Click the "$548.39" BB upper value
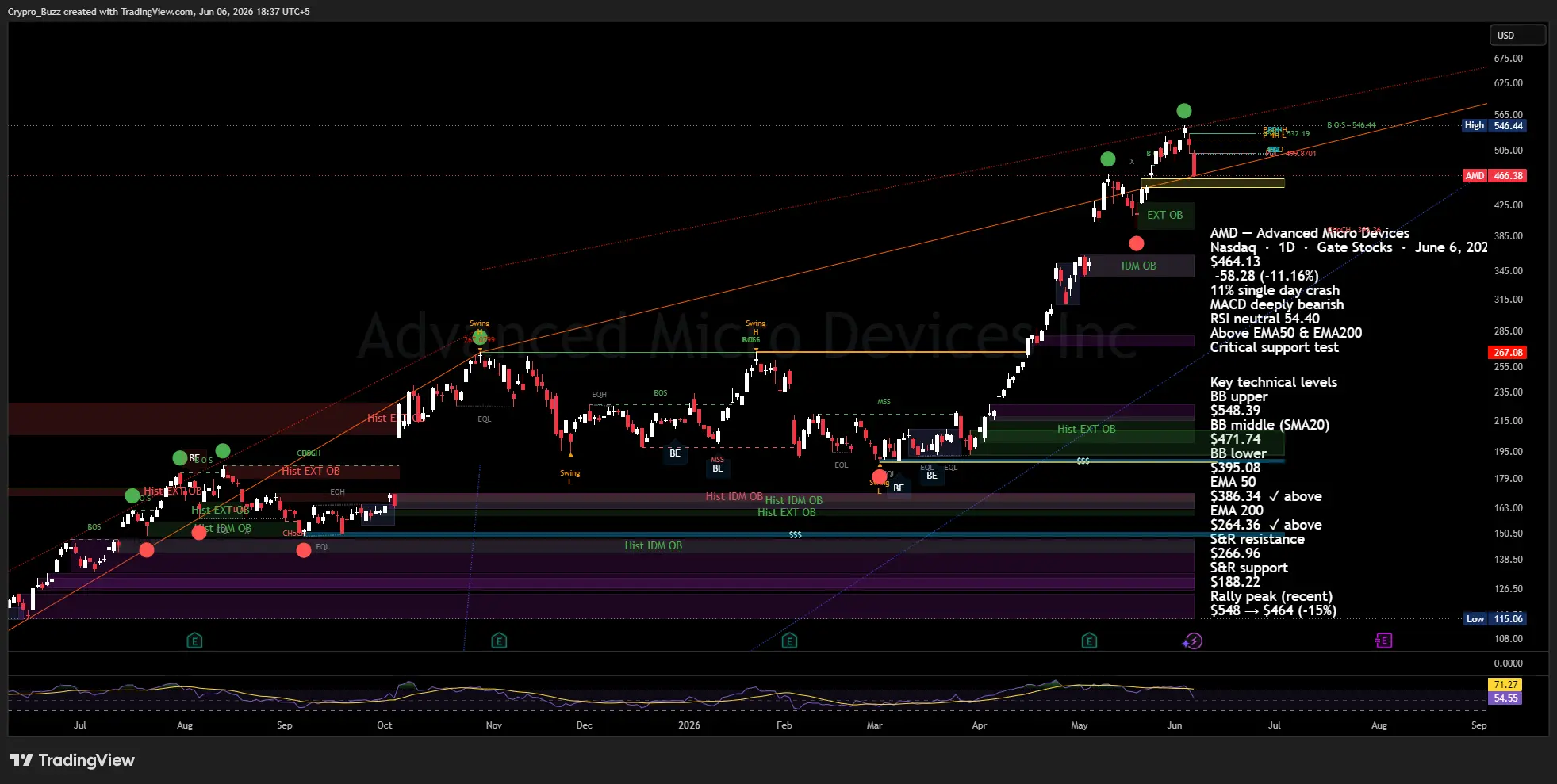This screenshot has width=1557, height=784. pos(1235,411)
